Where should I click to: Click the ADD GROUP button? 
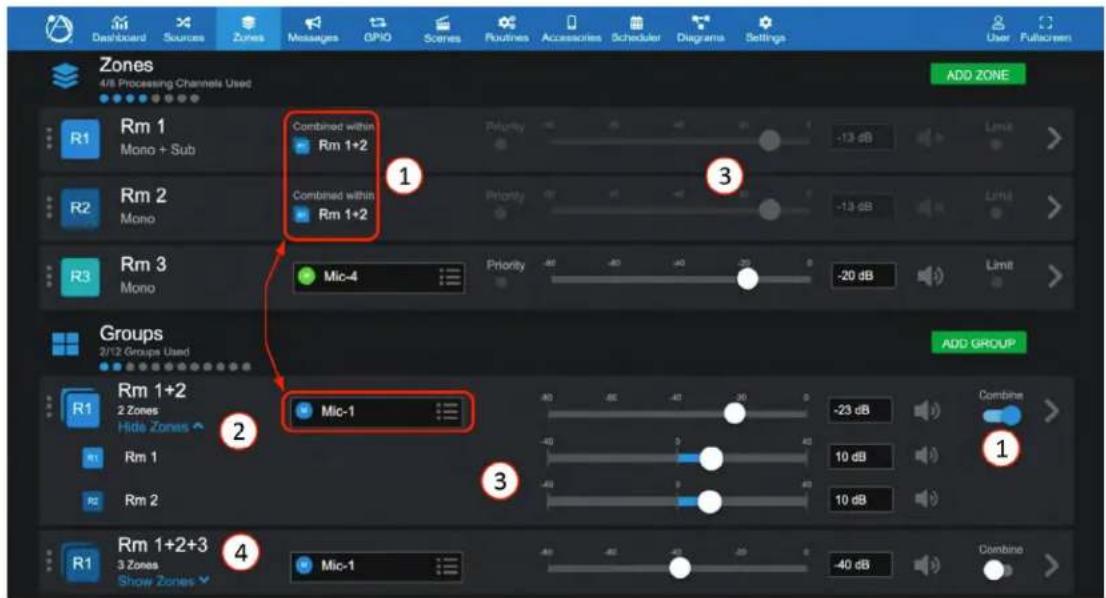[978, 343]
